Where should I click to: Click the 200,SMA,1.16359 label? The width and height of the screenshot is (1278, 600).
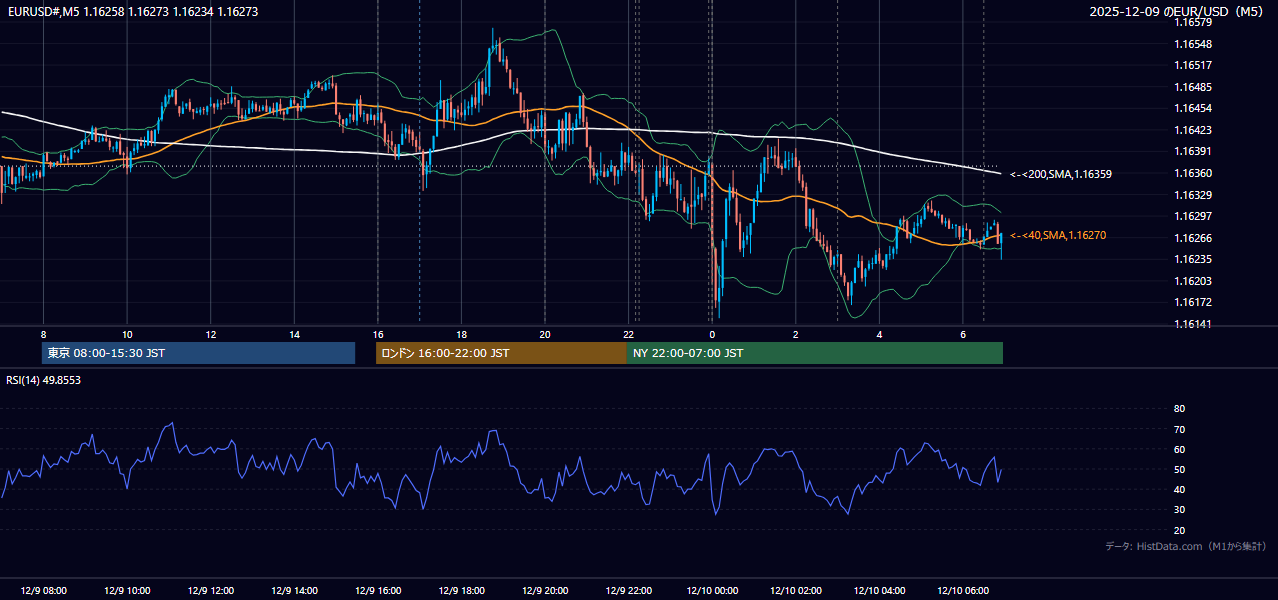[x=1061, y=174]
